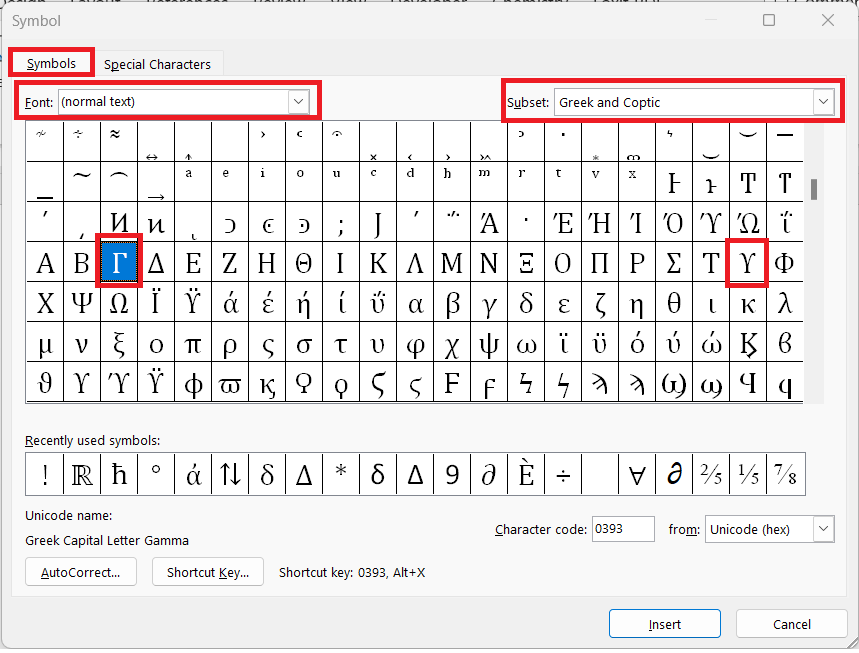Open the Font dropdown list
859x653 pixels.
point(299,101)
